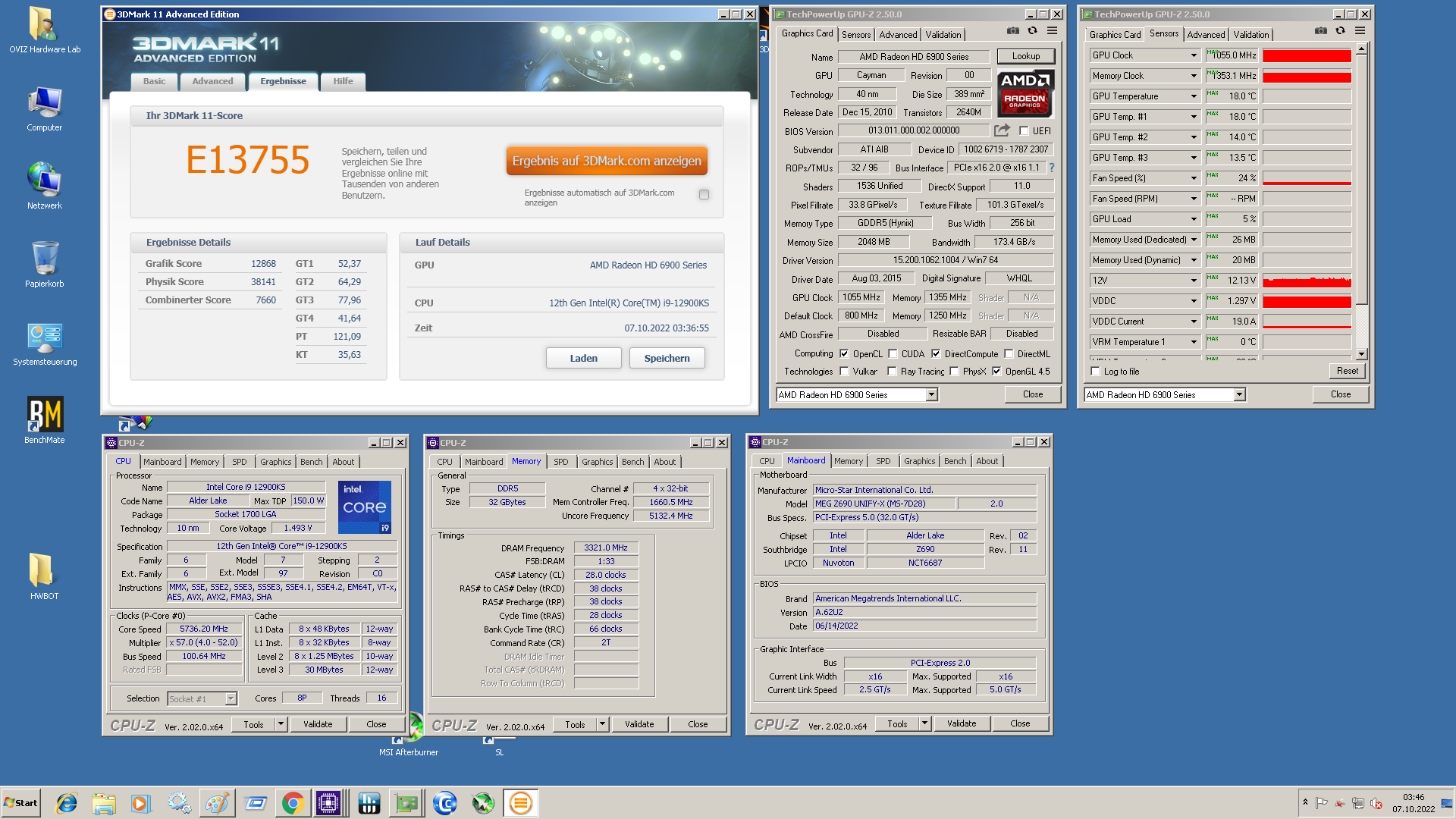Click the VDDC red sensor graph

[x=1307, y=301]
